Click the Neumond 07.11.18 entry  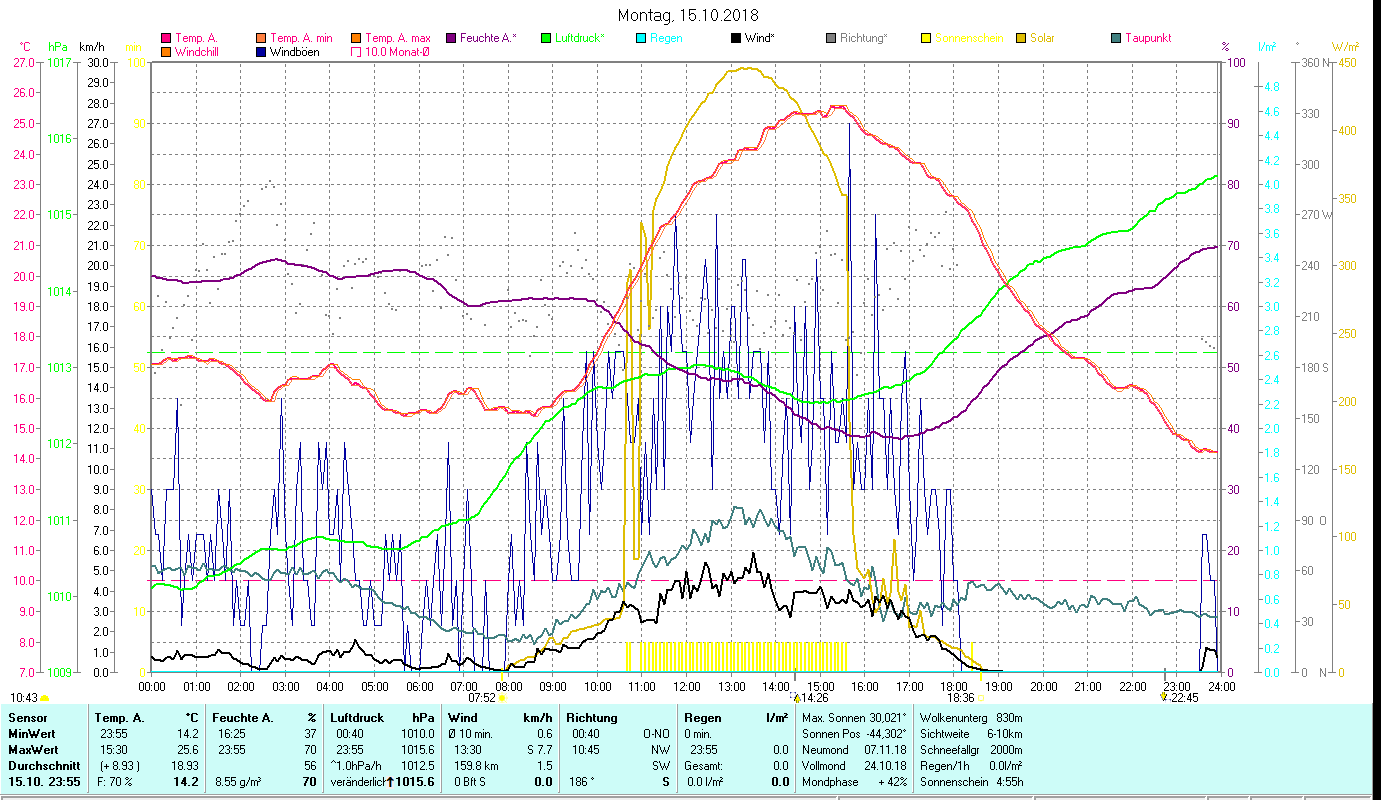click(x=855, y=749)
